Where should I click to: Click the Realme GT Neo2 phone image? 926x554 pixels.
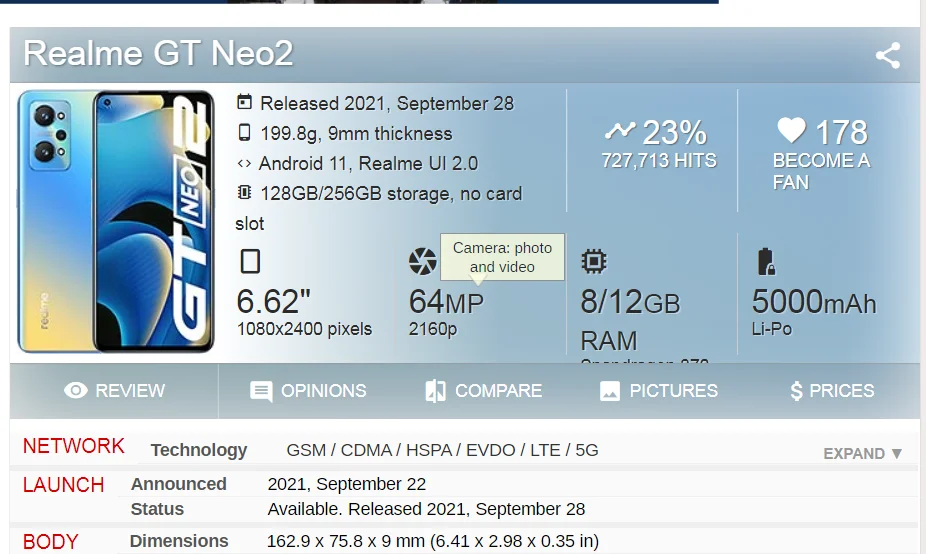pos(117,221)
